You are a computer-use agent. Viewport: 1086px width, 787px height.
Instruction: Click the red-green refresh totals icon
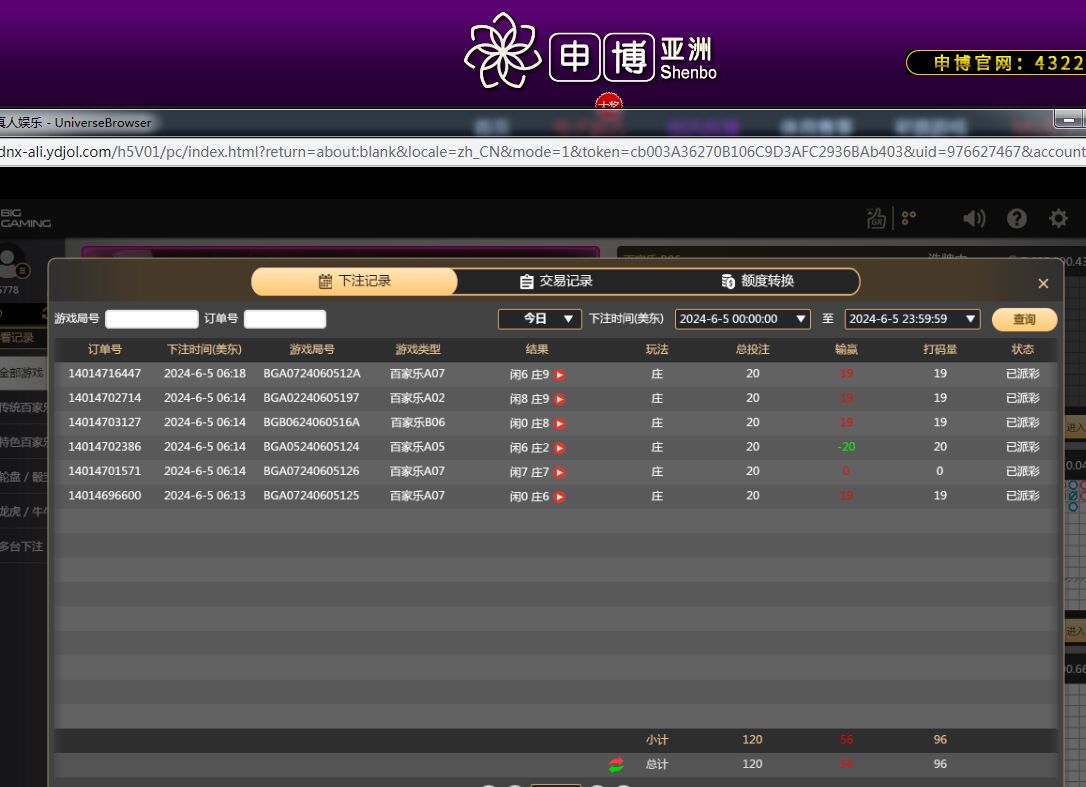pyautogui.click(x=616, y=765)
